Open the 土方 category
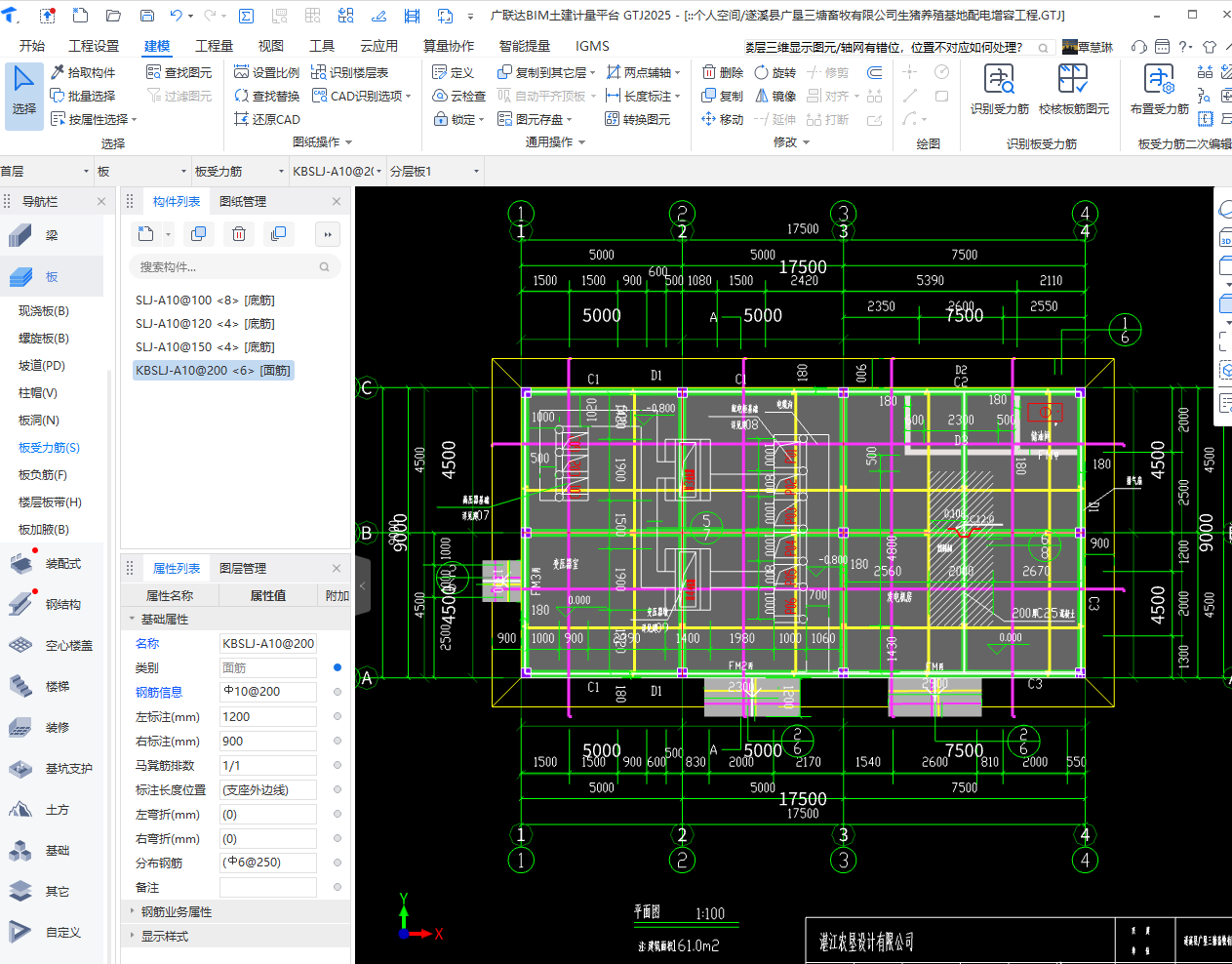This screenshot has height=964, width=1232. [52, 810]
